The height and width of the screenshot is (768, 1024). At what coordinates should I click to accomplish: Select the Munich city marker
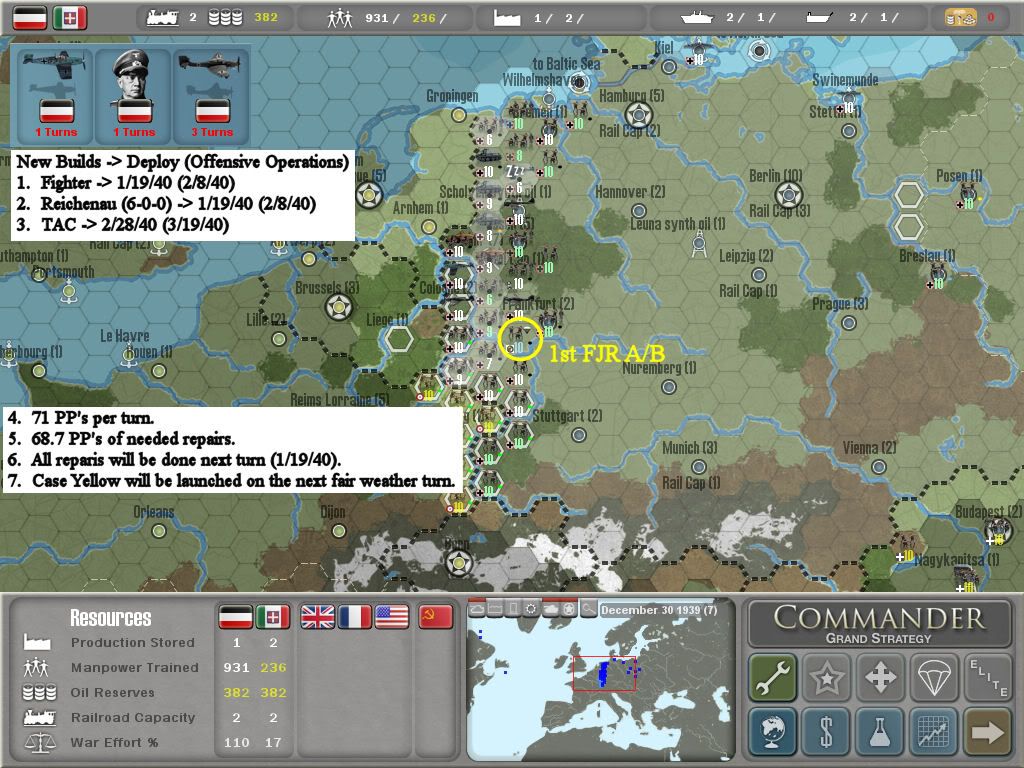click(699, 466)
